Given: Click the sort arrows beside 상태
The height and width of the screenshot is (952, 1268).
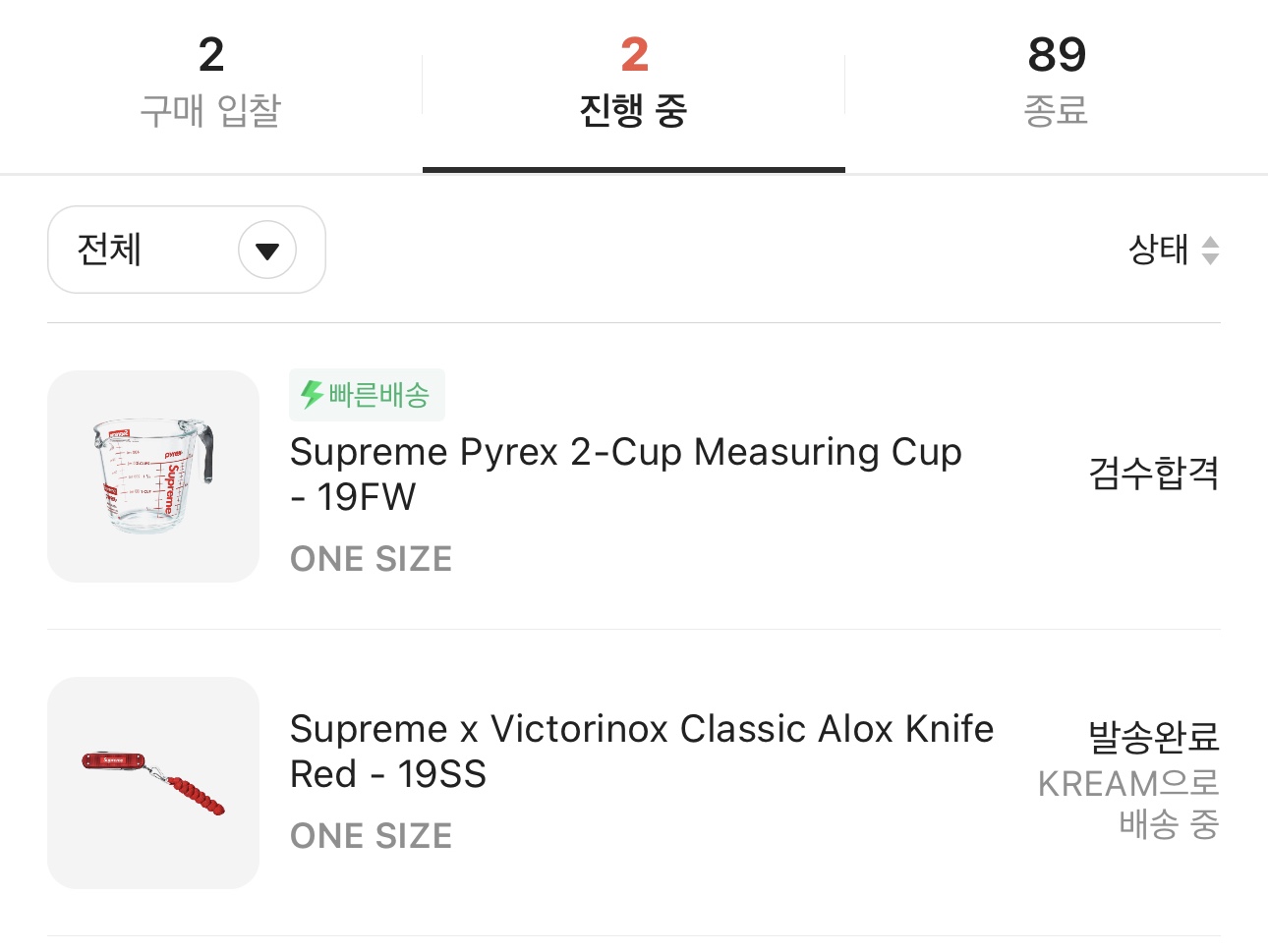Looking at the screenshot, I should click(1210, 251).
